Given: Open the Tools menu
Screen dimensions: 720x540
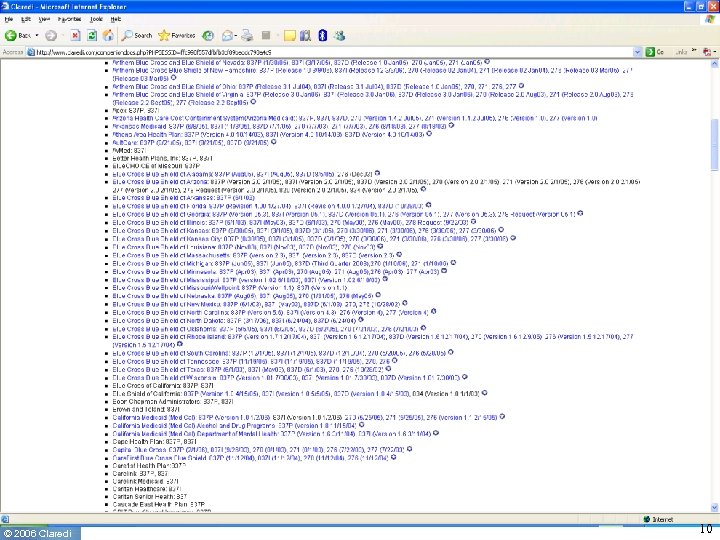Looking at the screenshot, I should coord(96,19).
